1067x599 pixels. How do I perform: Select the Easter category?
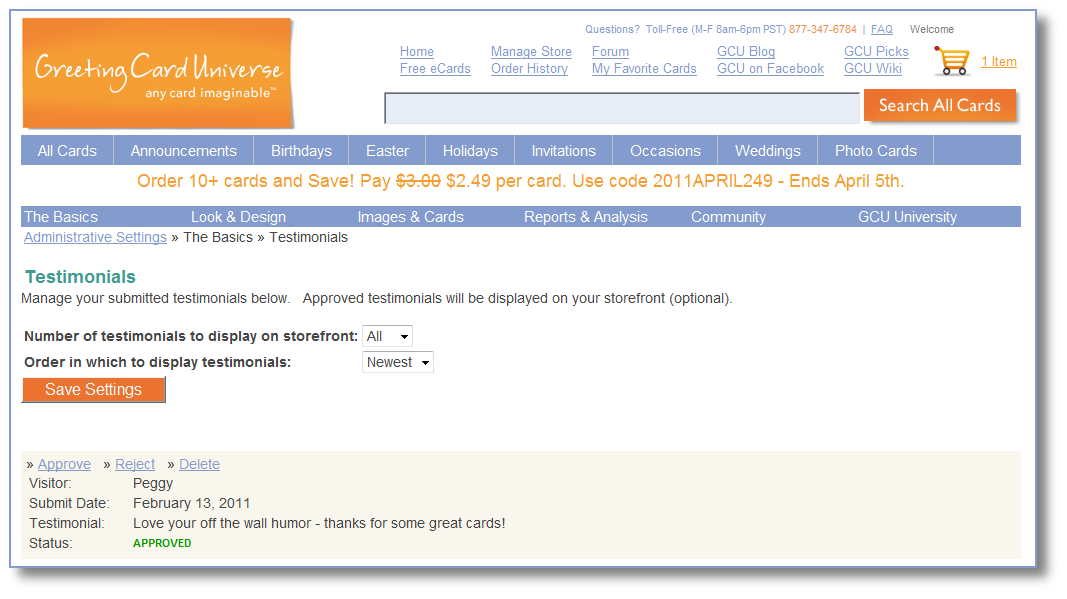387,150
